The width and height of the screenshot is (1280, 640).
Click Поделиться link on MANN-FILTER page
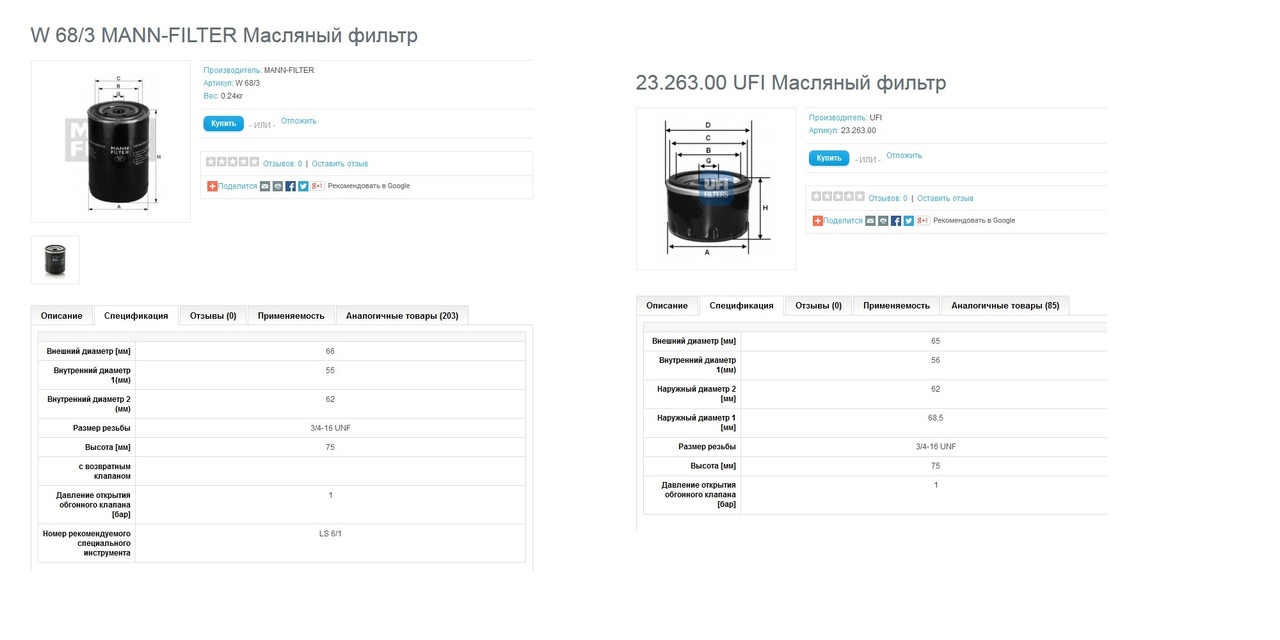point(238,186)
